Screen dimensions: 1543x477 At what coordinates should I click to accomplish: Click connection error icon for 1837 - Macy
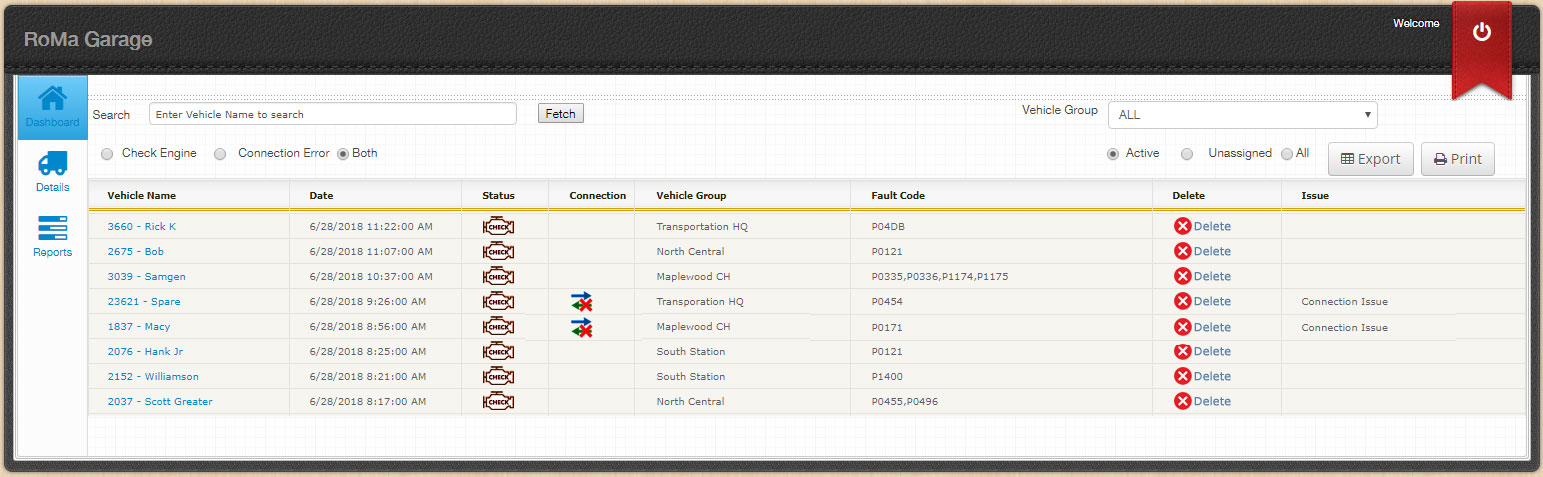tap(582, 326)
